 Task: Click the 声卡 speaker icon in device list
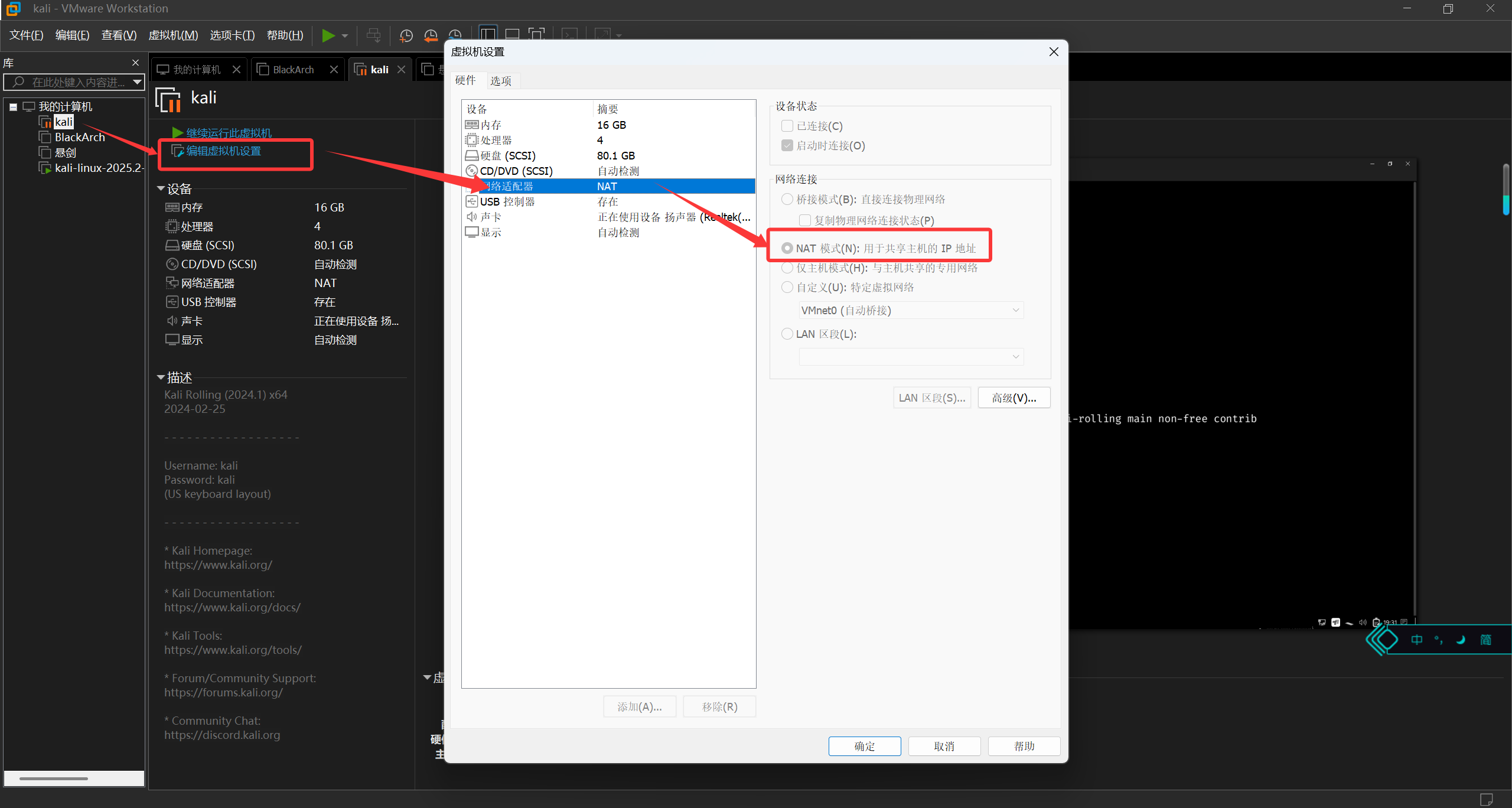click(x=471, y=217)
